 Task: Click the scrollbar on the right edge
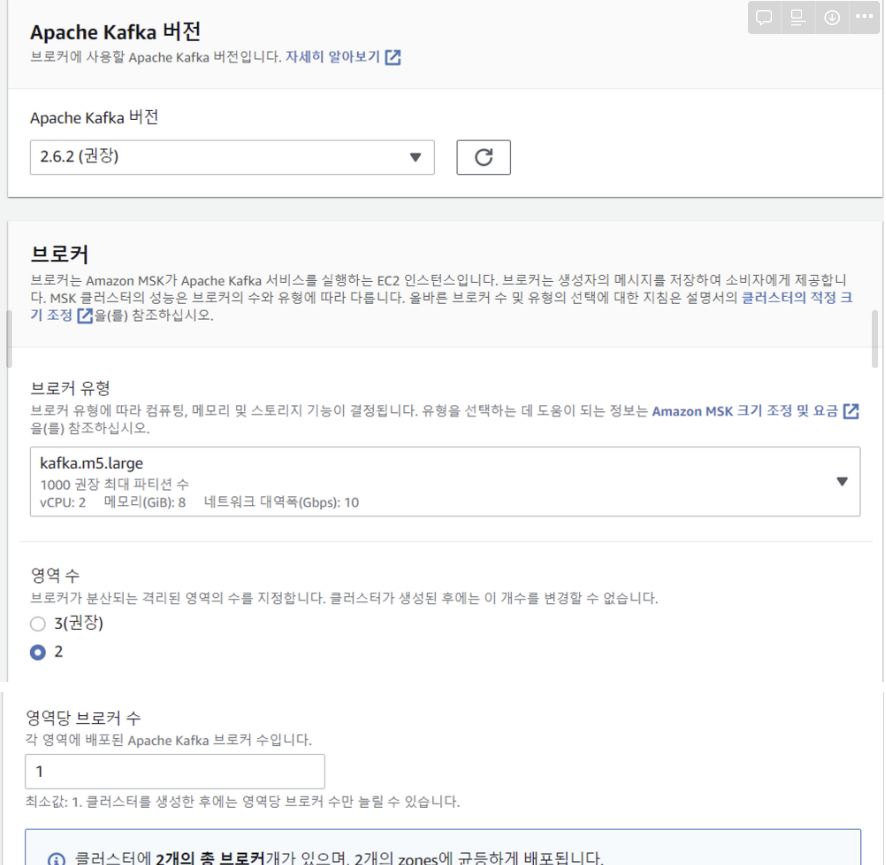tap(875, 339)
